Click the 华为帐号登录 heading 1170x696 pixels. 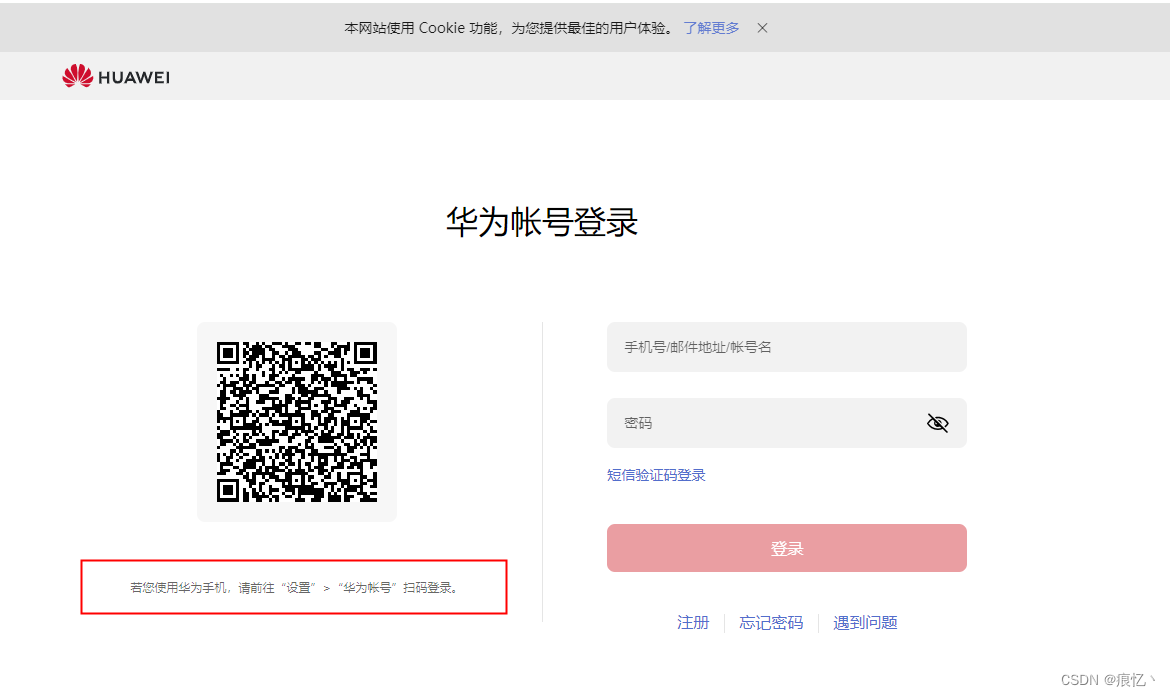pos(542,222)
